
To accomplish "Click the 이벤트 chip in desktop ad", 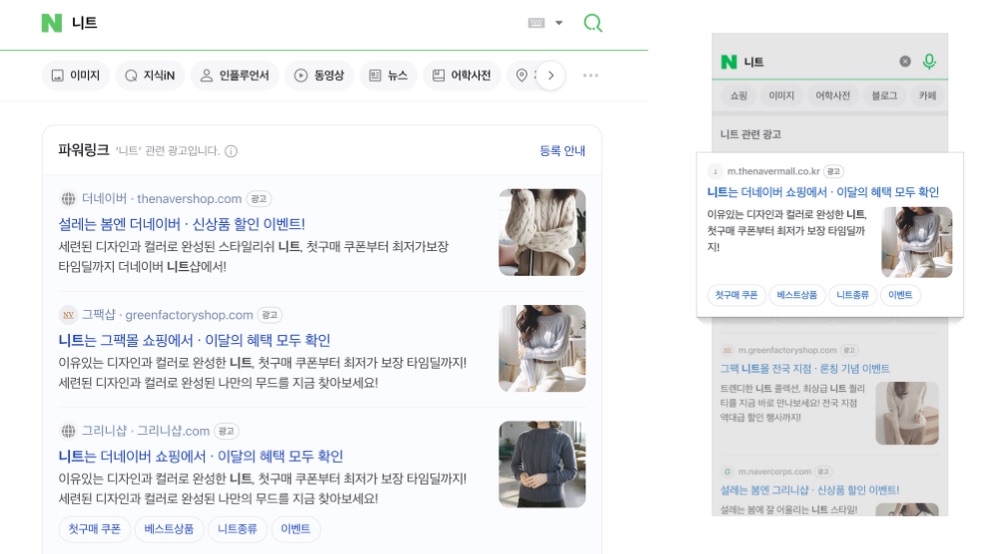I will tap(295, 528).
